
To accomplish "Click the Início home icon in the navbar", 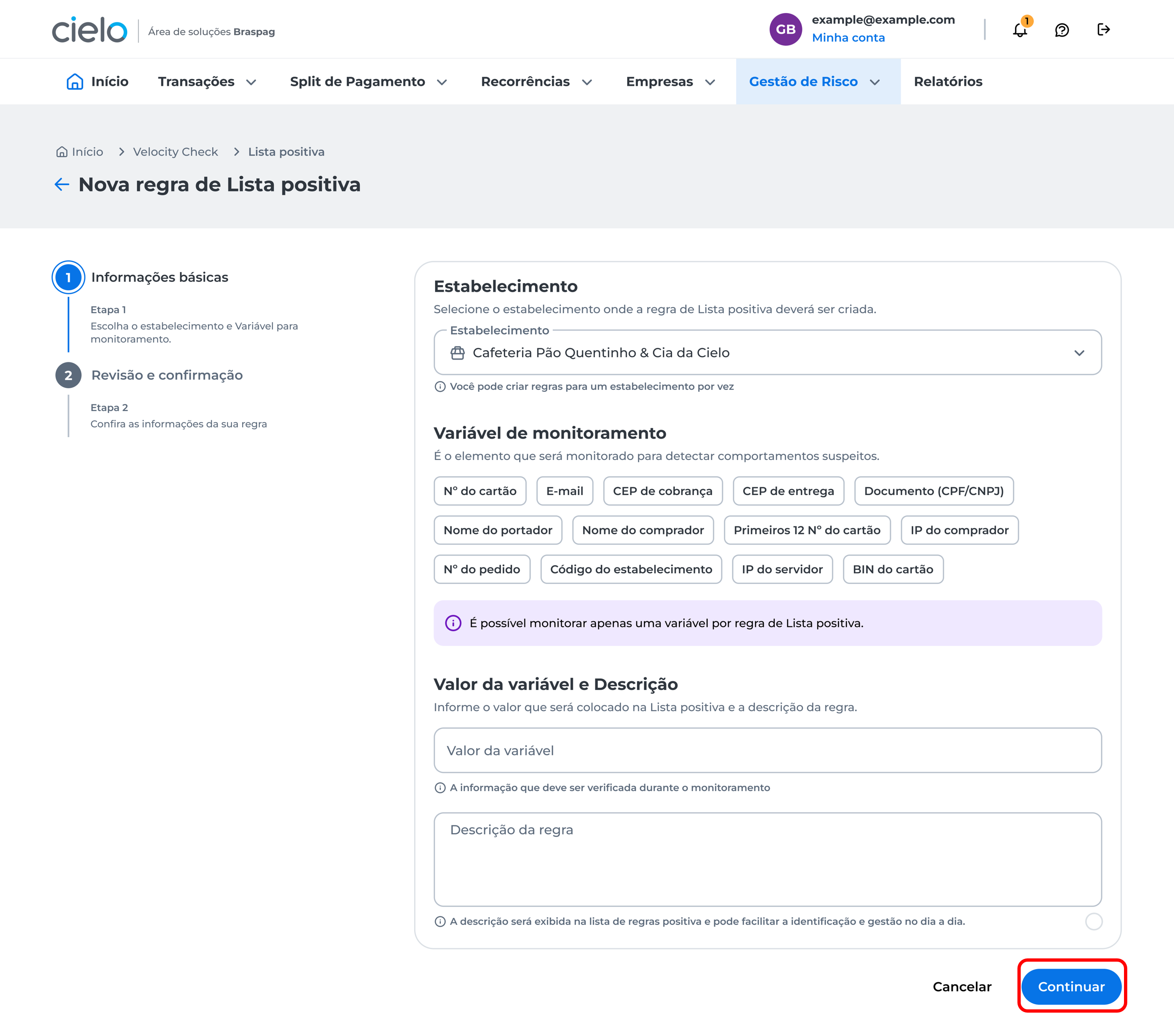I will [76, 81].
